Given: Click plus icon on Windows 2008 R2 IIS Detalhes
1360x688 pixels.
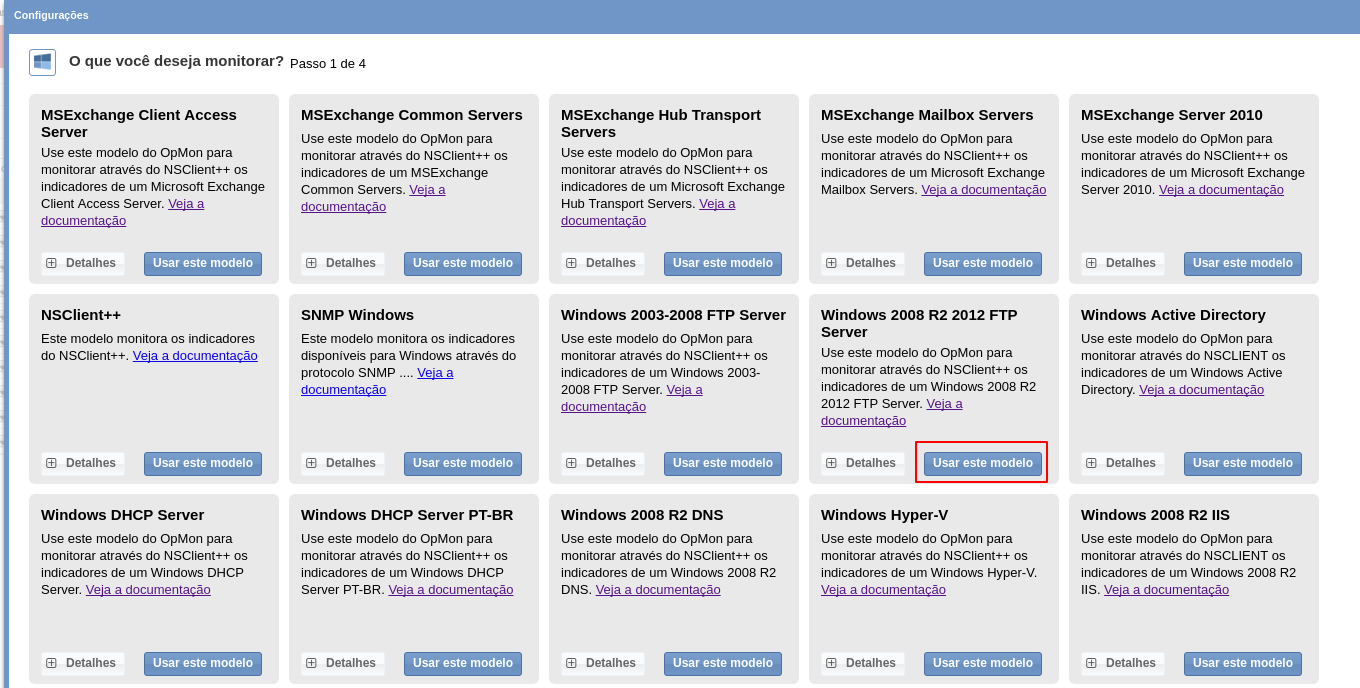Looking at the screenshot, I should click(x=1091, y=663).
